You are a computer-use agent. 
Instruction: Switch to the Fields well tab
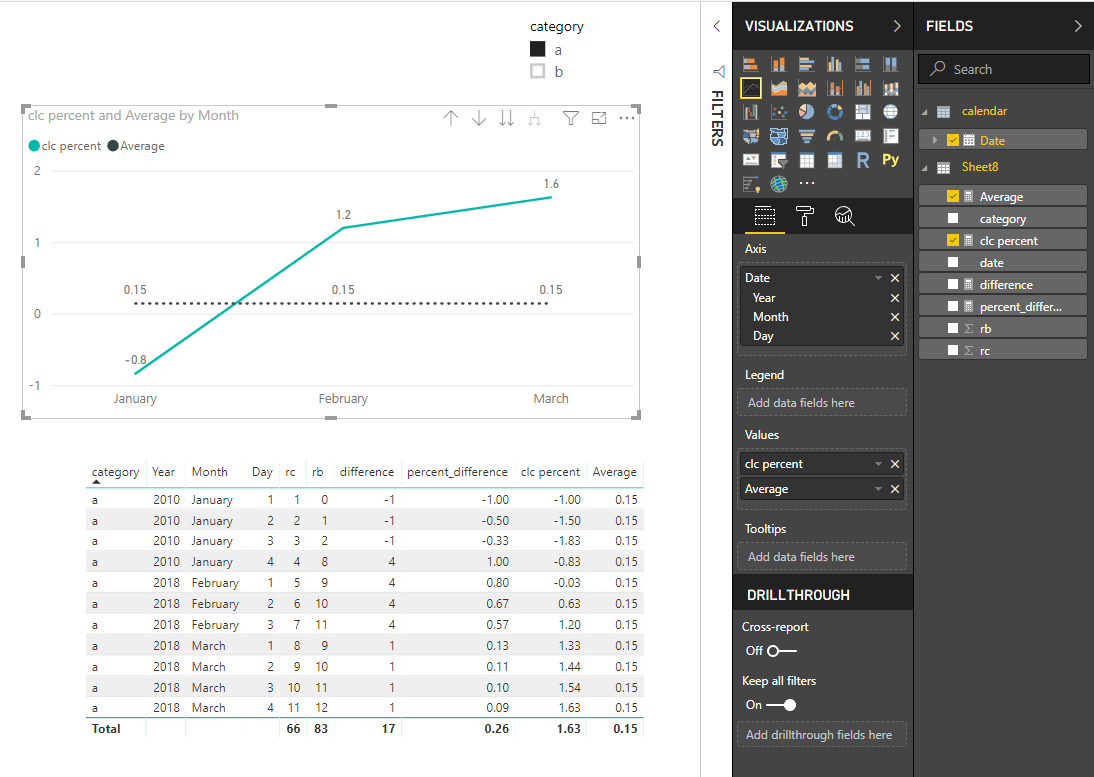[x=765, y=216]
